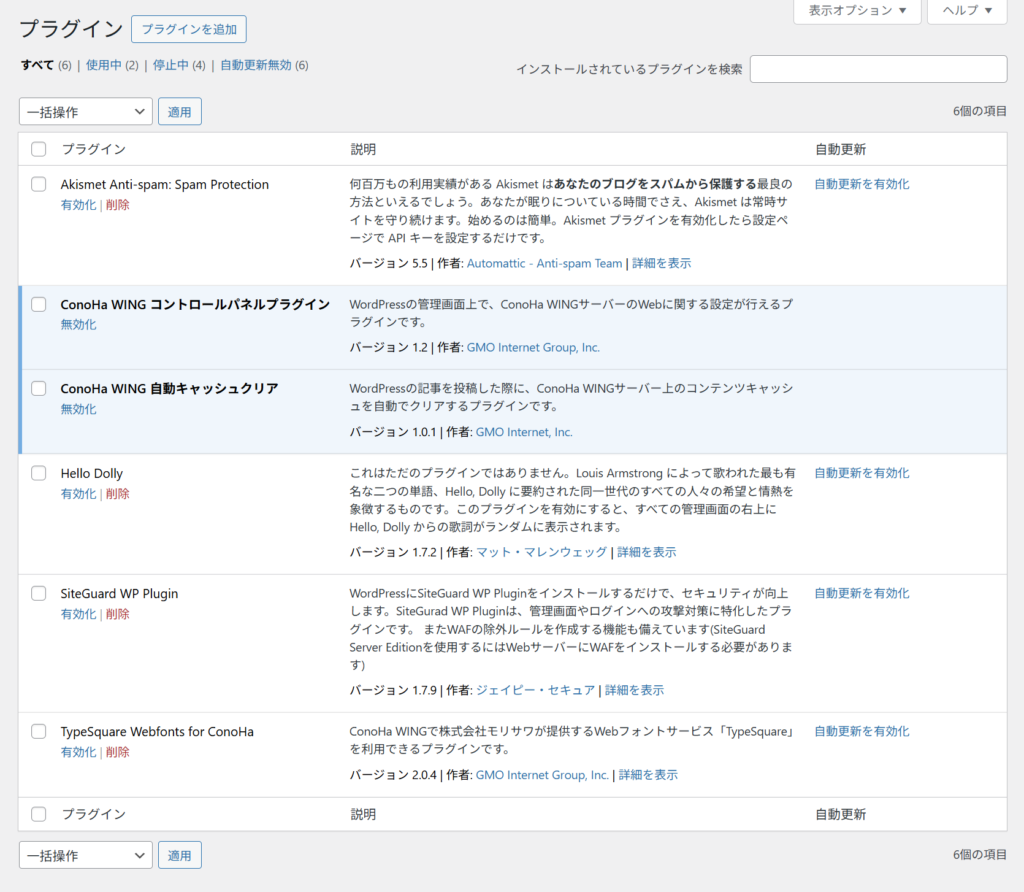Click the TypeSquare Webfonts for ConoHa title
This screenshot has width=1024, height=892.
coord(157,732)
